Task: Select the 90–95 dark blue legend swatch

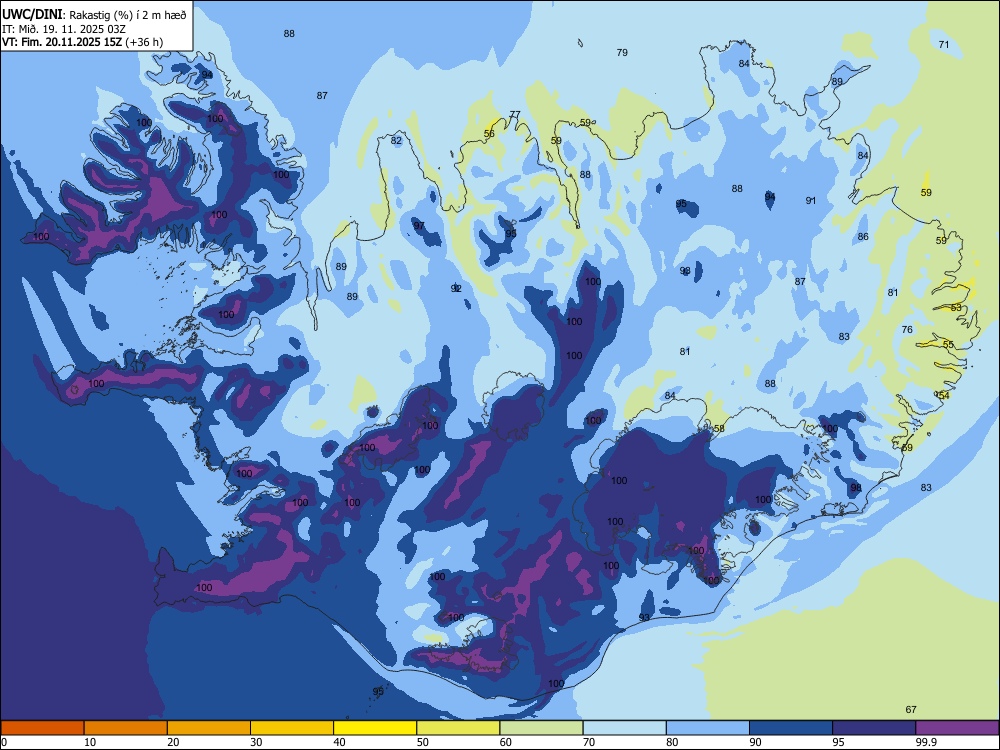Action: coord(791,728)
